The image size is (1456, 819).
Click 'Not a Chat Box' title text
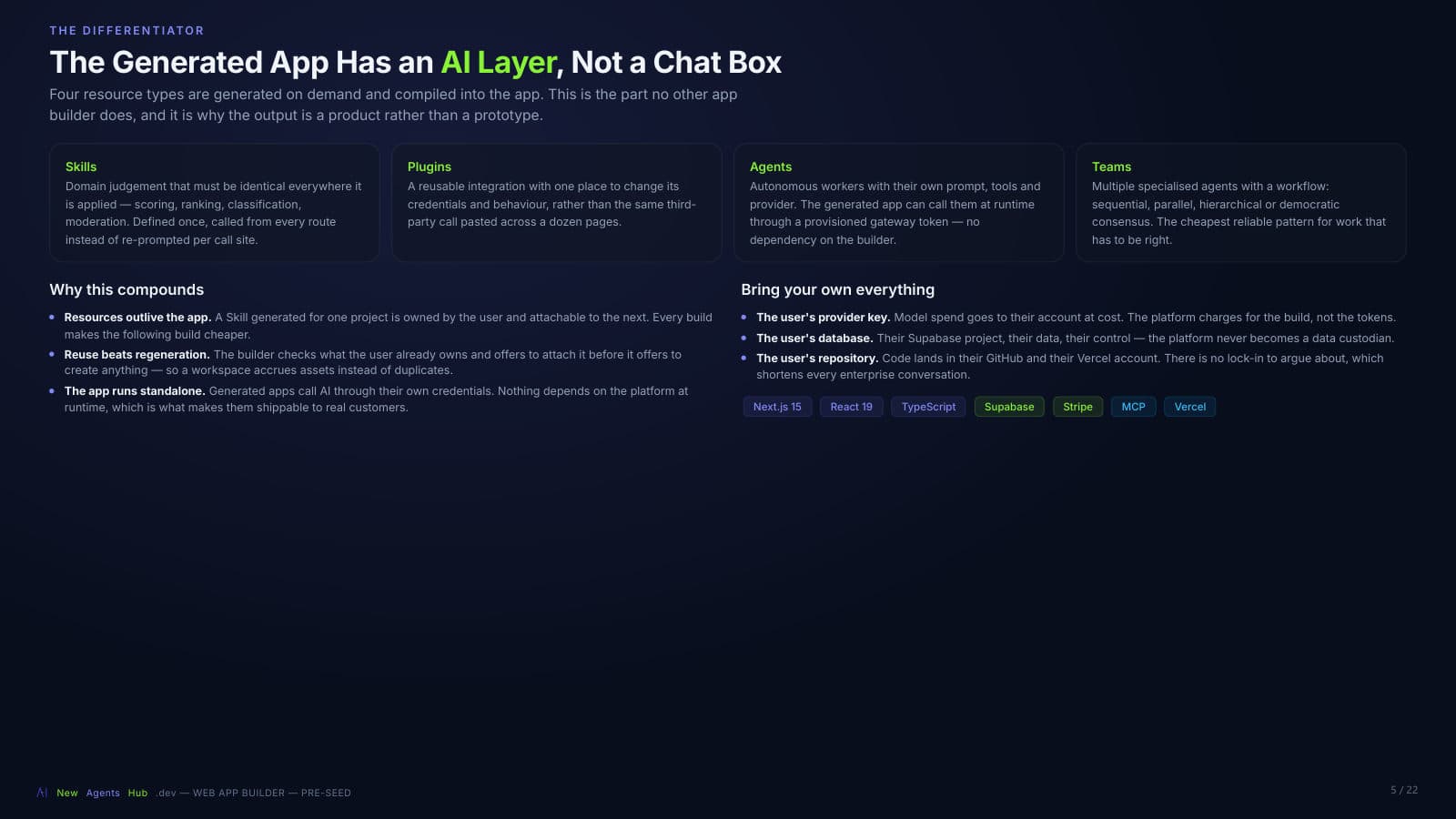[676, 62]
